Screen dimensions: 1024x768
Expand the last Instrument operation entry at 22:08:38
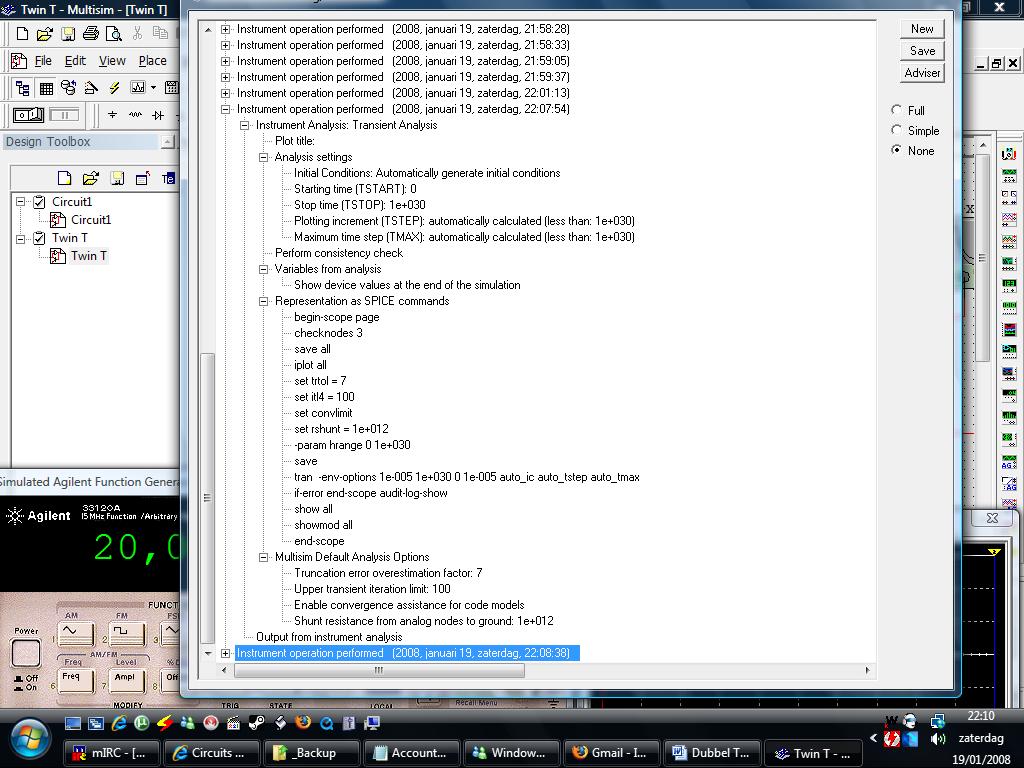pyautogui.click(x=225, y=653)
